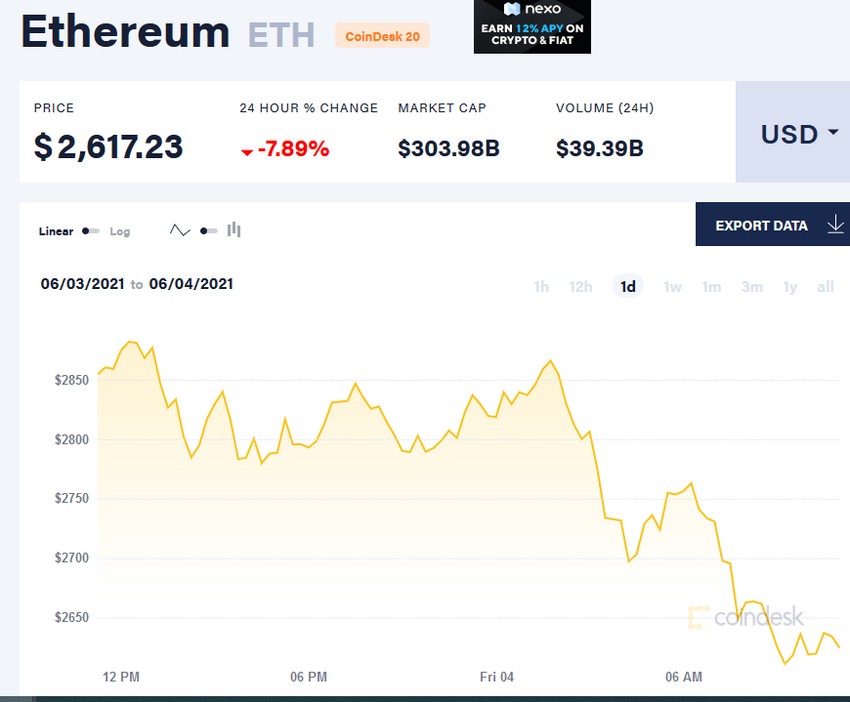Choose the 3m time range
The image size is (850, 702).
click(x=752, y=287)
